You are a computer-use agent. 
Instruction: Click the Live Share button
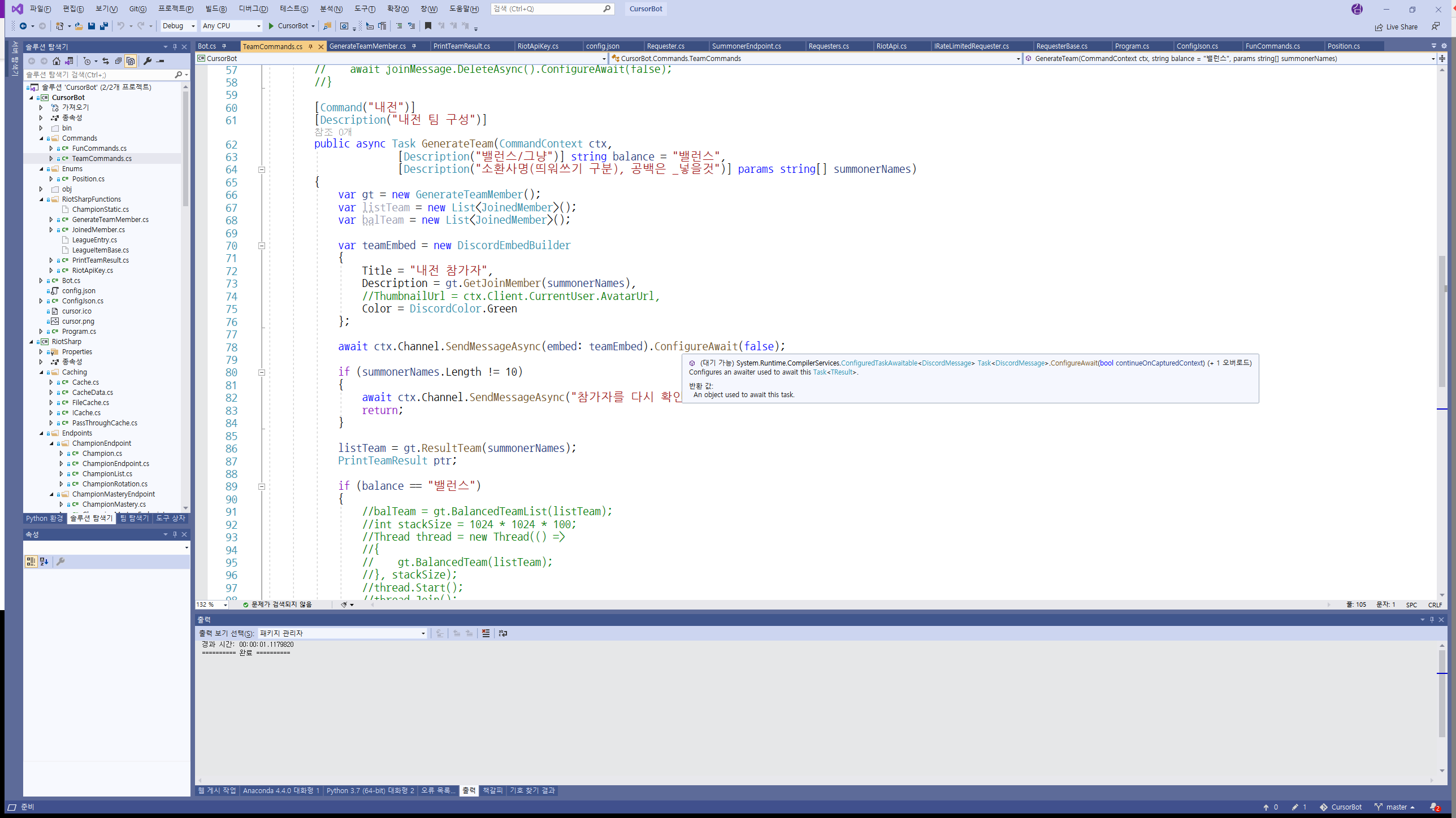click(x=1396, y=27)
